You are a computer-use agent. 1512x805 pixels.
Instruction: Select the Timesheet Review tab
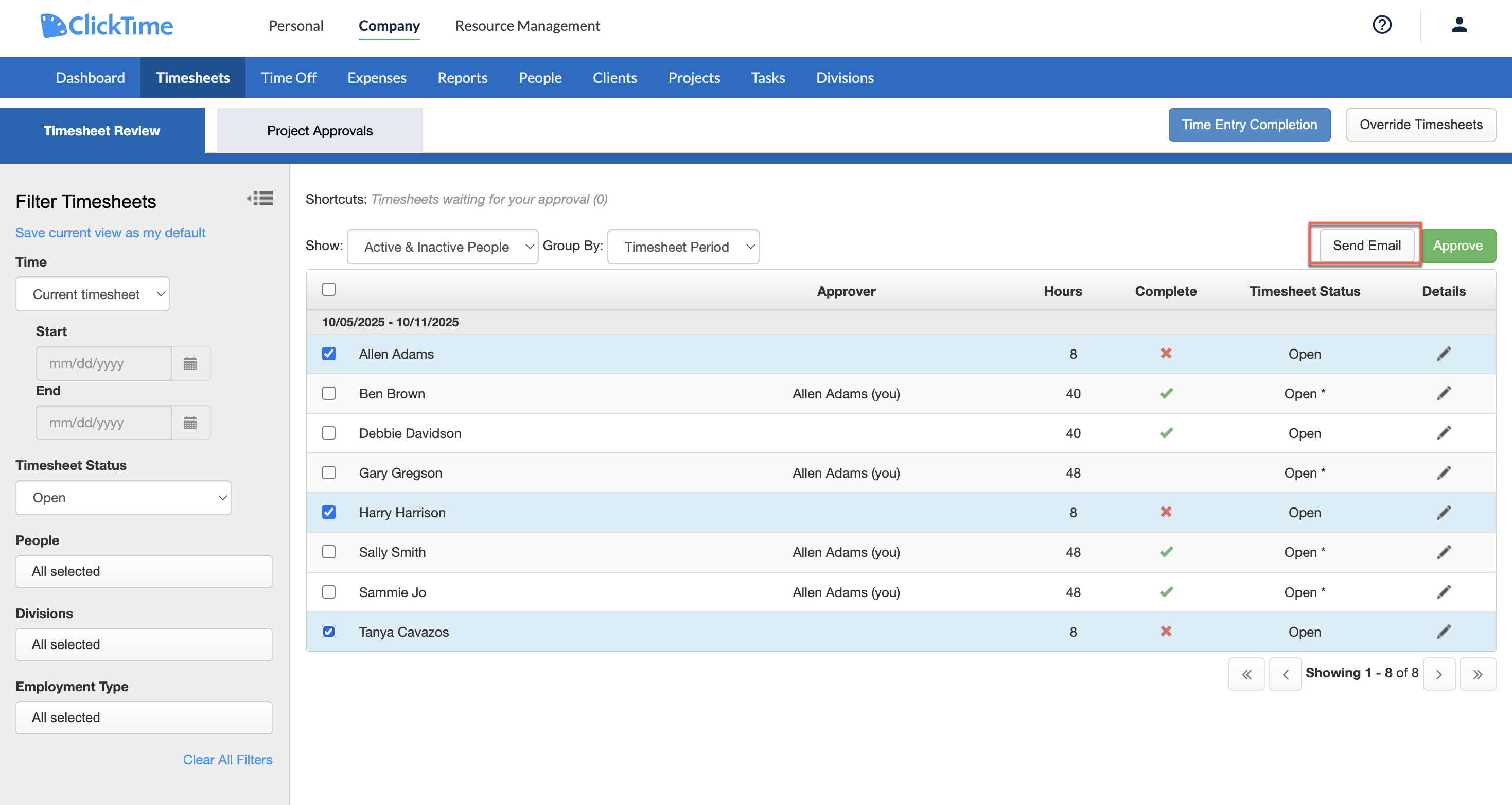tap(102, 130)
